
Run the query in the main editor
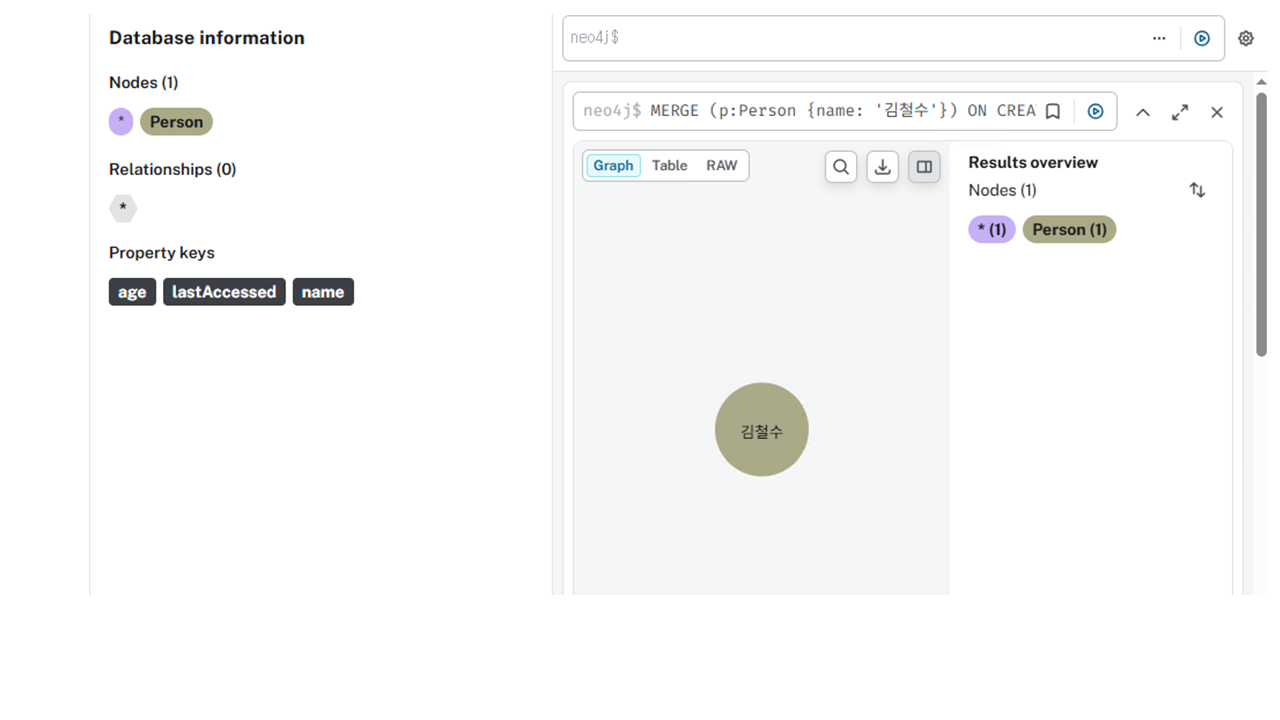tap(1202, 38)
